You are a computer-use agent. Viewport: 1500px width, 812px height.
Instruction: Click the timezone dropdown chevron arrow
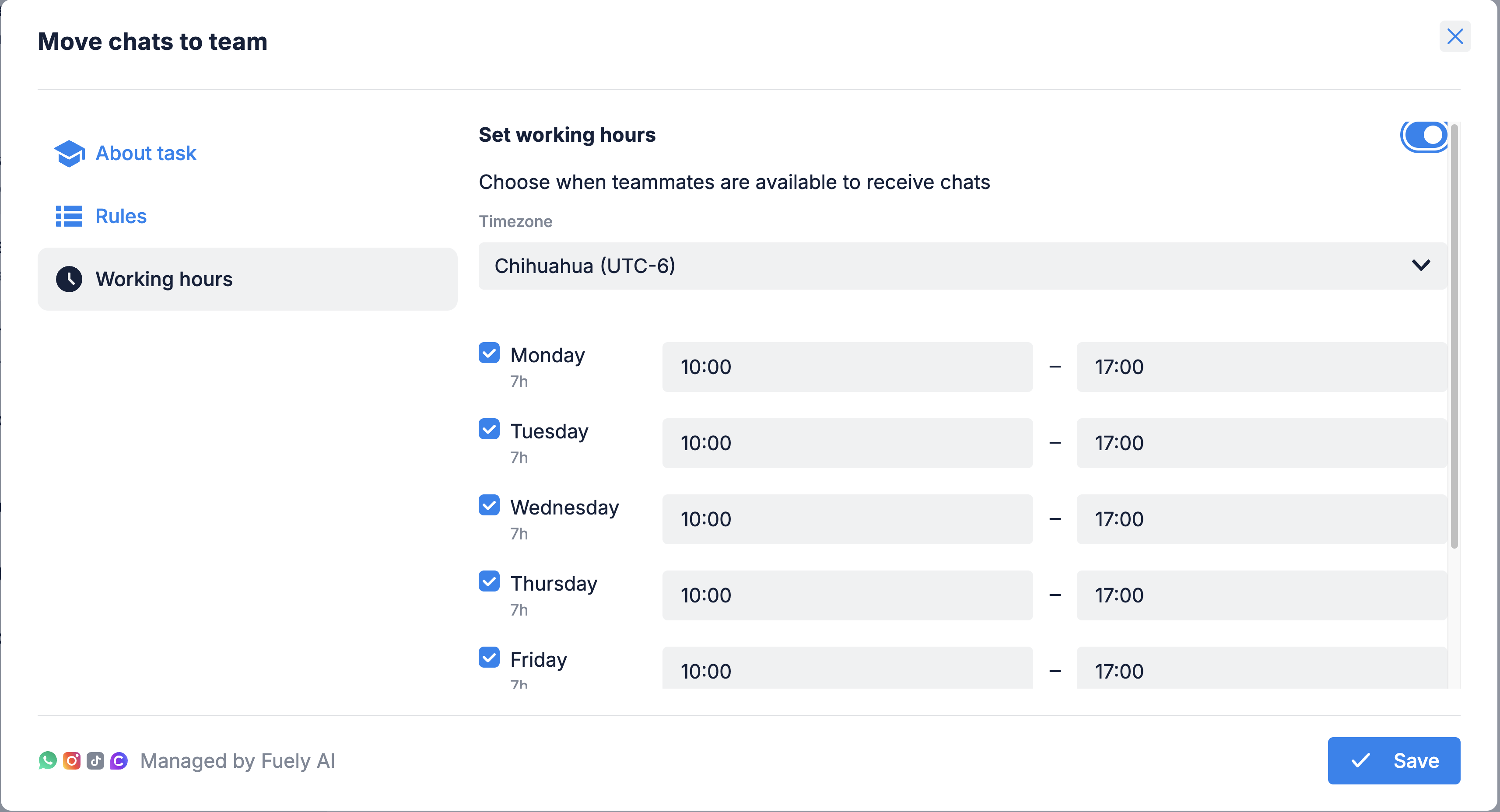click(1421, 266)
